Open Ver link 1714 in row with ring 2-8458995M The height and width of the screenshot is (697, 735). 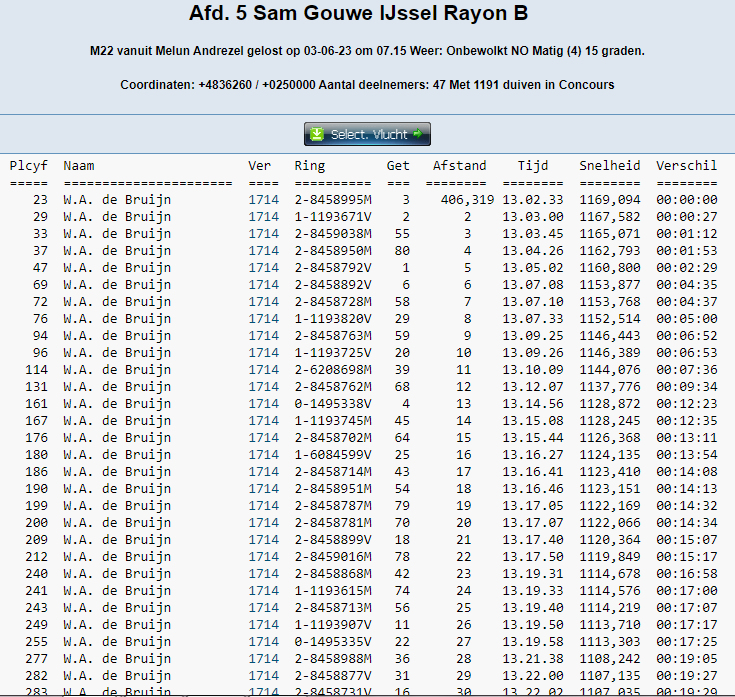click(263, 200)
